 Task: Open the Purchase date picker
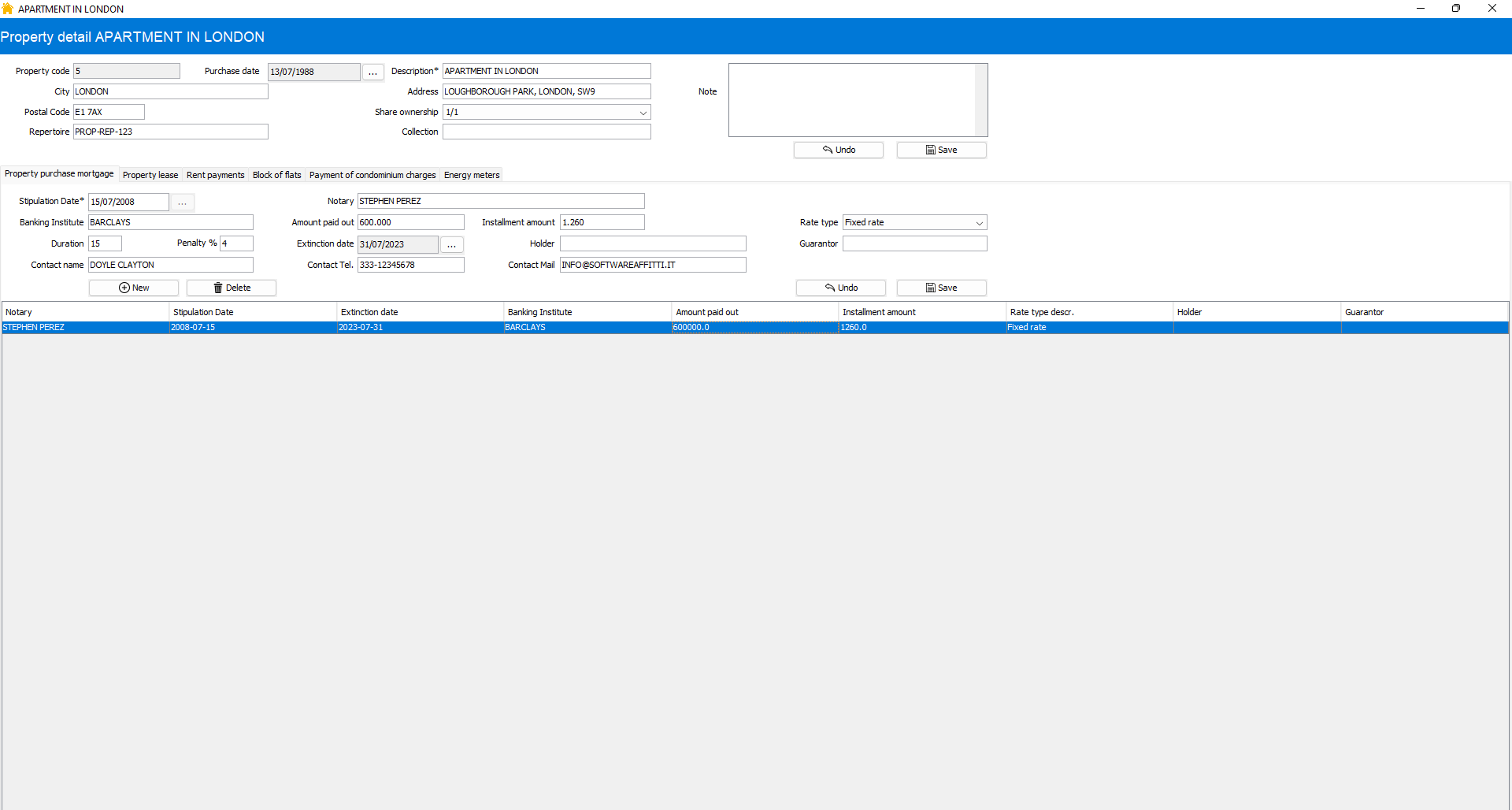pos(372,72)
